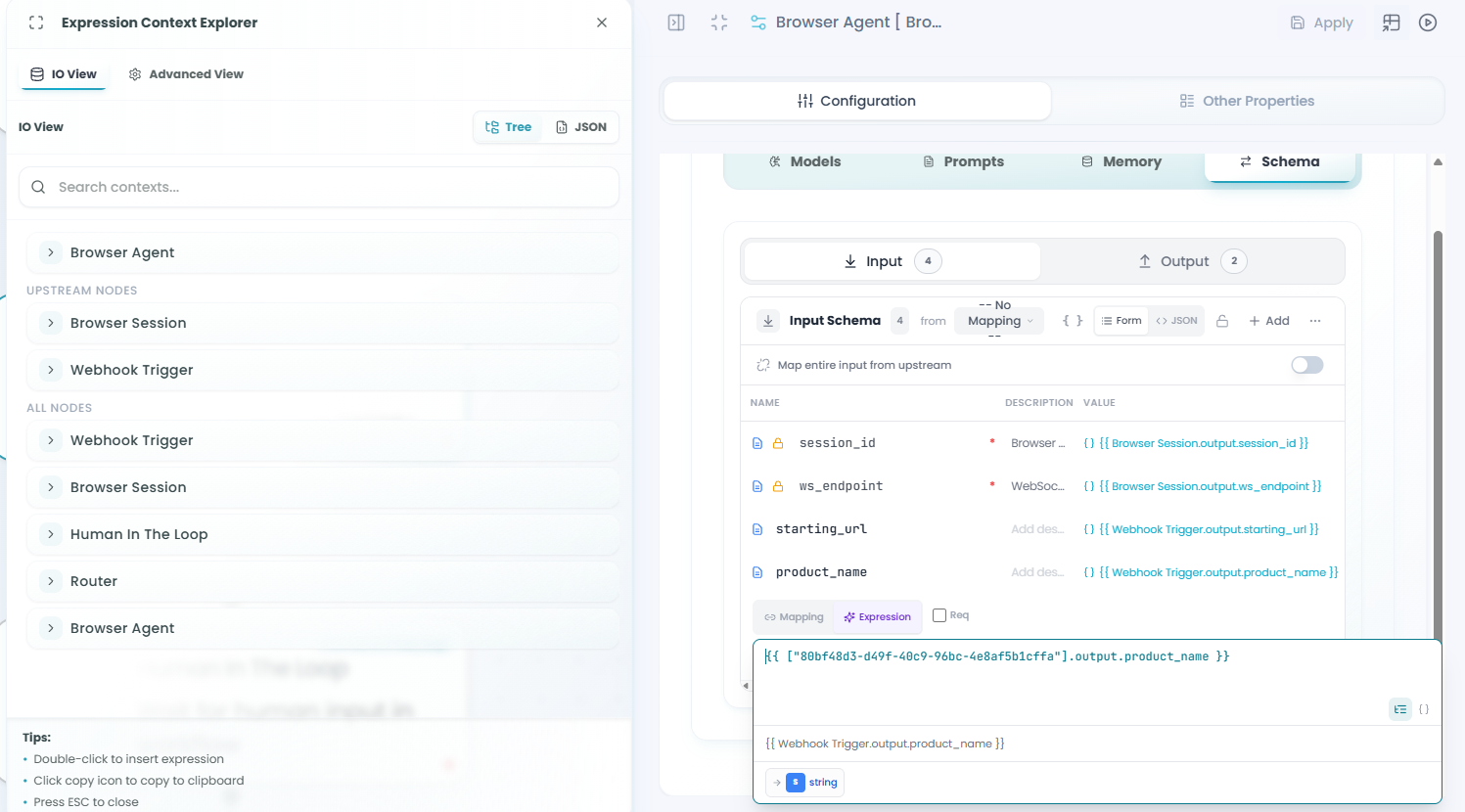Check the Req checkbox
Image resolution: width=1465 pixels, height=812 pixels.
(939, 615)
